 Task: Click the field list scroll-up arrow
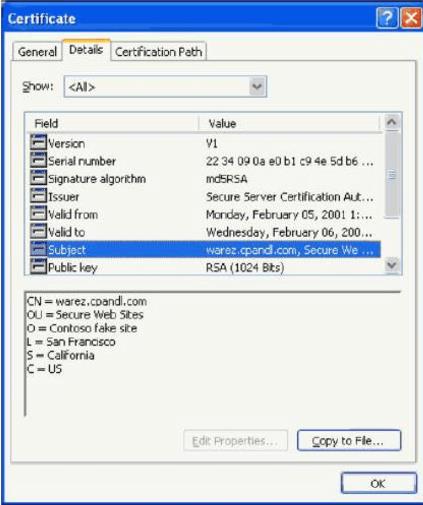click(x=392, y=123)
